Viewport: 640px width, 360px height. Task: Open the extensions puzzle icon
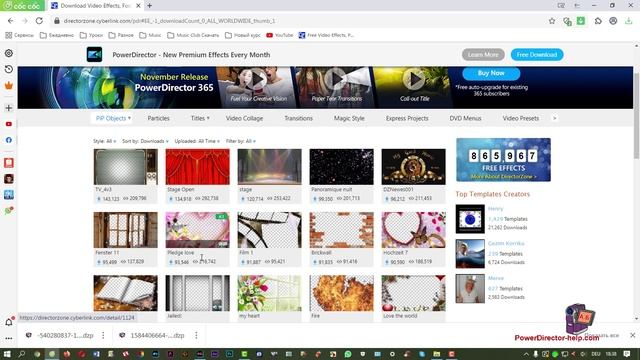[598, 21]
